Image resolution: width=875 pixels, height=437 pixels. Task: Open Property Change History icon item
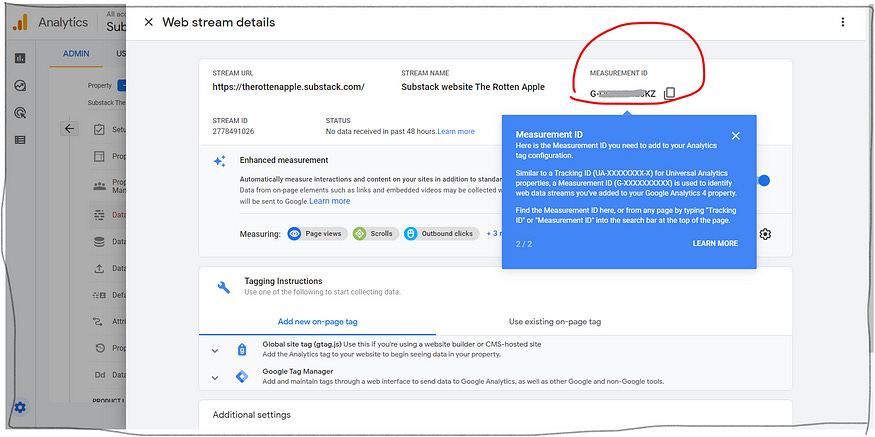[99, 348]
